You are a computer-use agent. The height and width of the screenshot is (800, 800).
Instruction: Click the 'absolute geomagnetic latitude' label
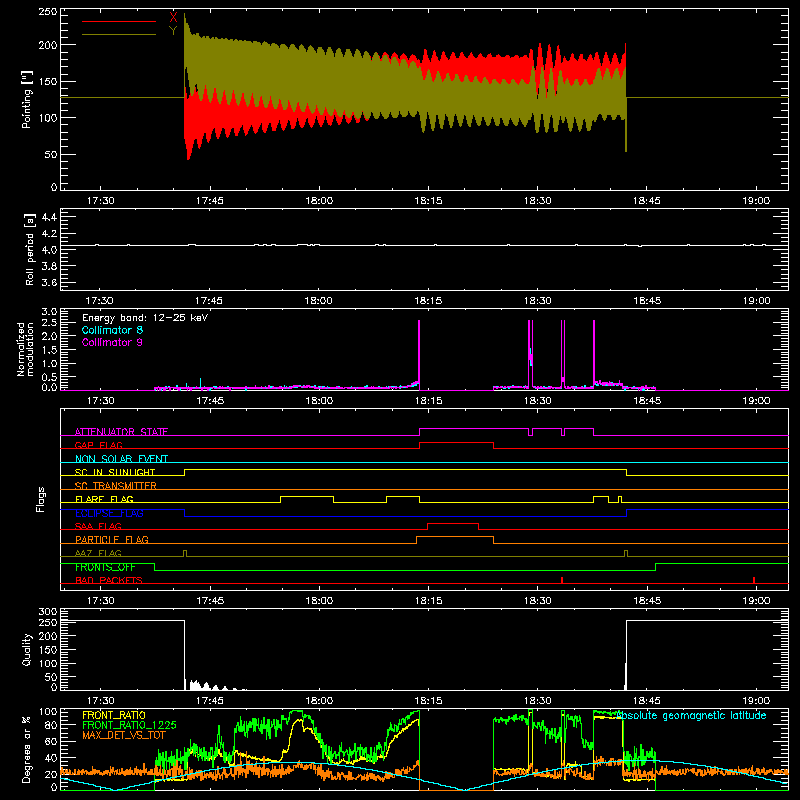coord(691,715)
